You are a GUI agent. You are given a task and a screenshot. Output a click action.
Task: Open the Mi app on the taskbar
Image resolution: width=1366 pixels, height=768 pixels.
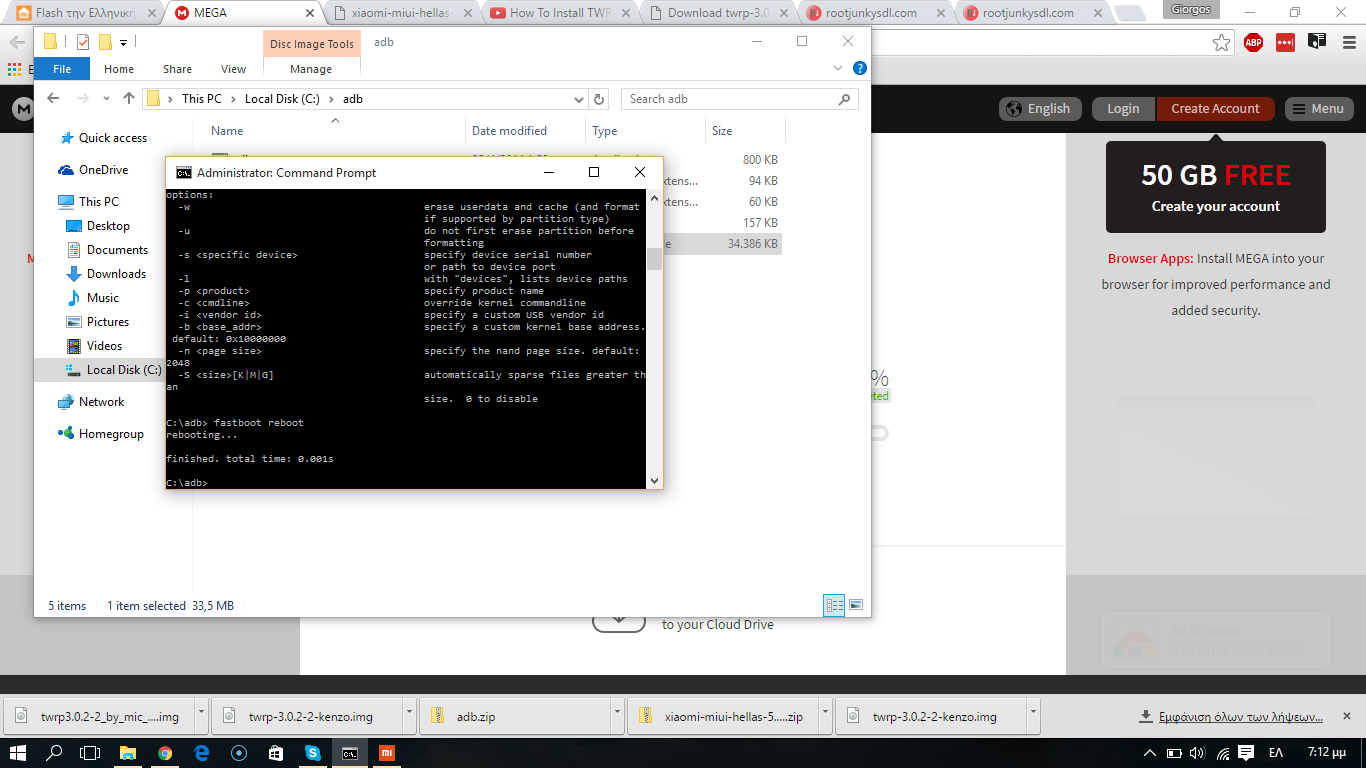pyautogui.click(x=386, y=753)
